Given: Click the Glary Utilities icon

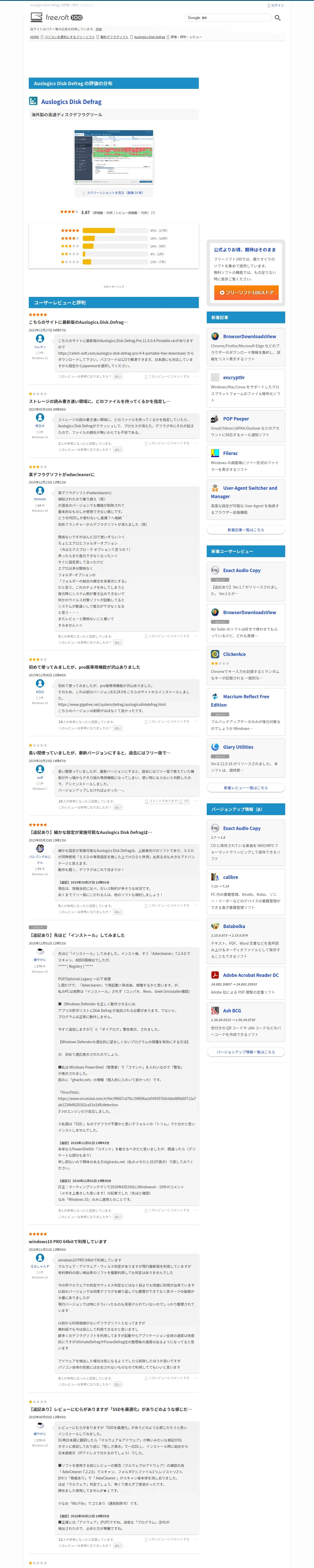Looking at the screenshot, I should click(x=215, y=747).
